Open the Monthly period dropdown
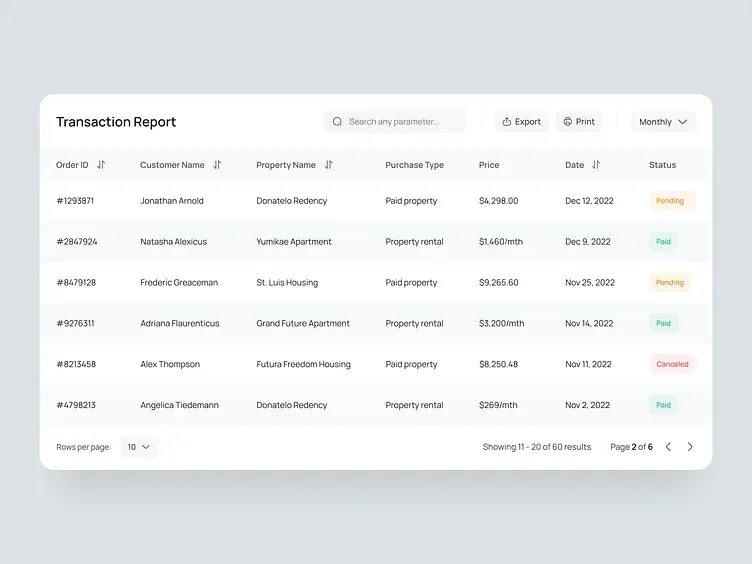 point(663,122)
